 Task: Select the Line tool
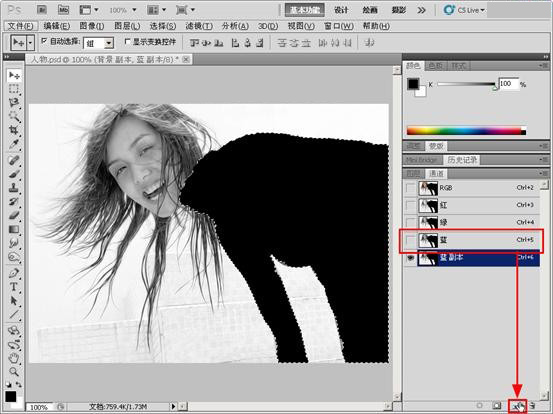[14, 315]
